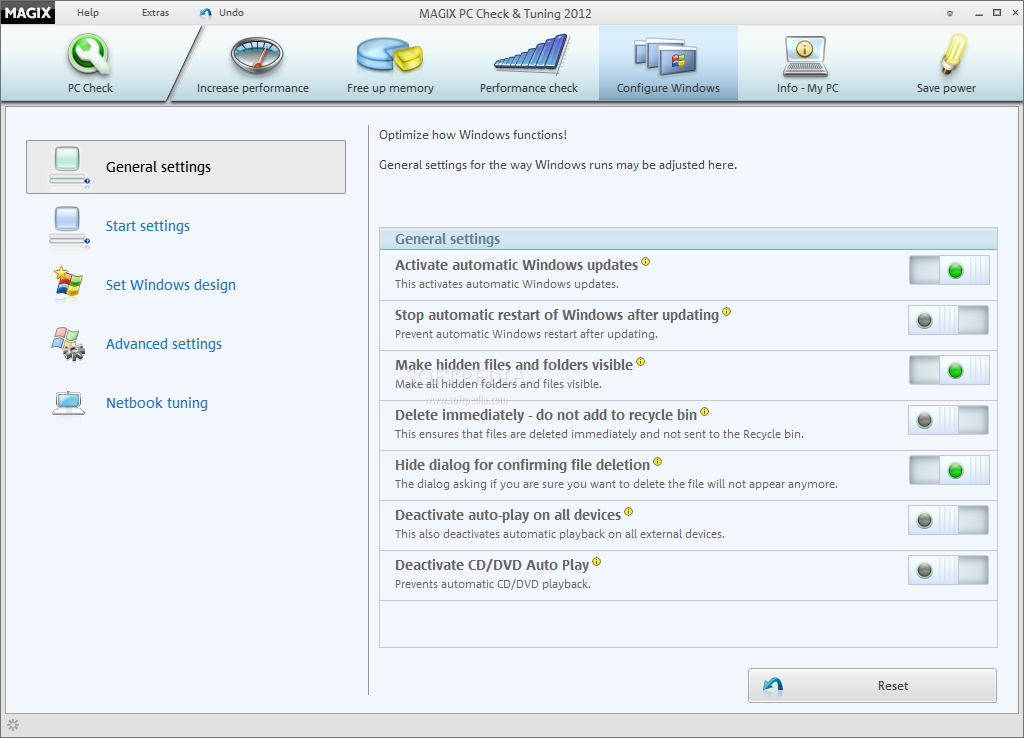Click 'Prevent automatic Windows restart after updating.' text

(x=526, y=334)
